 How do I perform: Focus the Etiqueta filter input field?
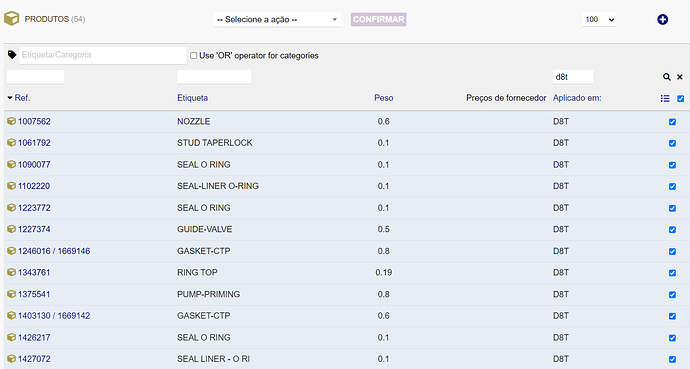point(214,77)
